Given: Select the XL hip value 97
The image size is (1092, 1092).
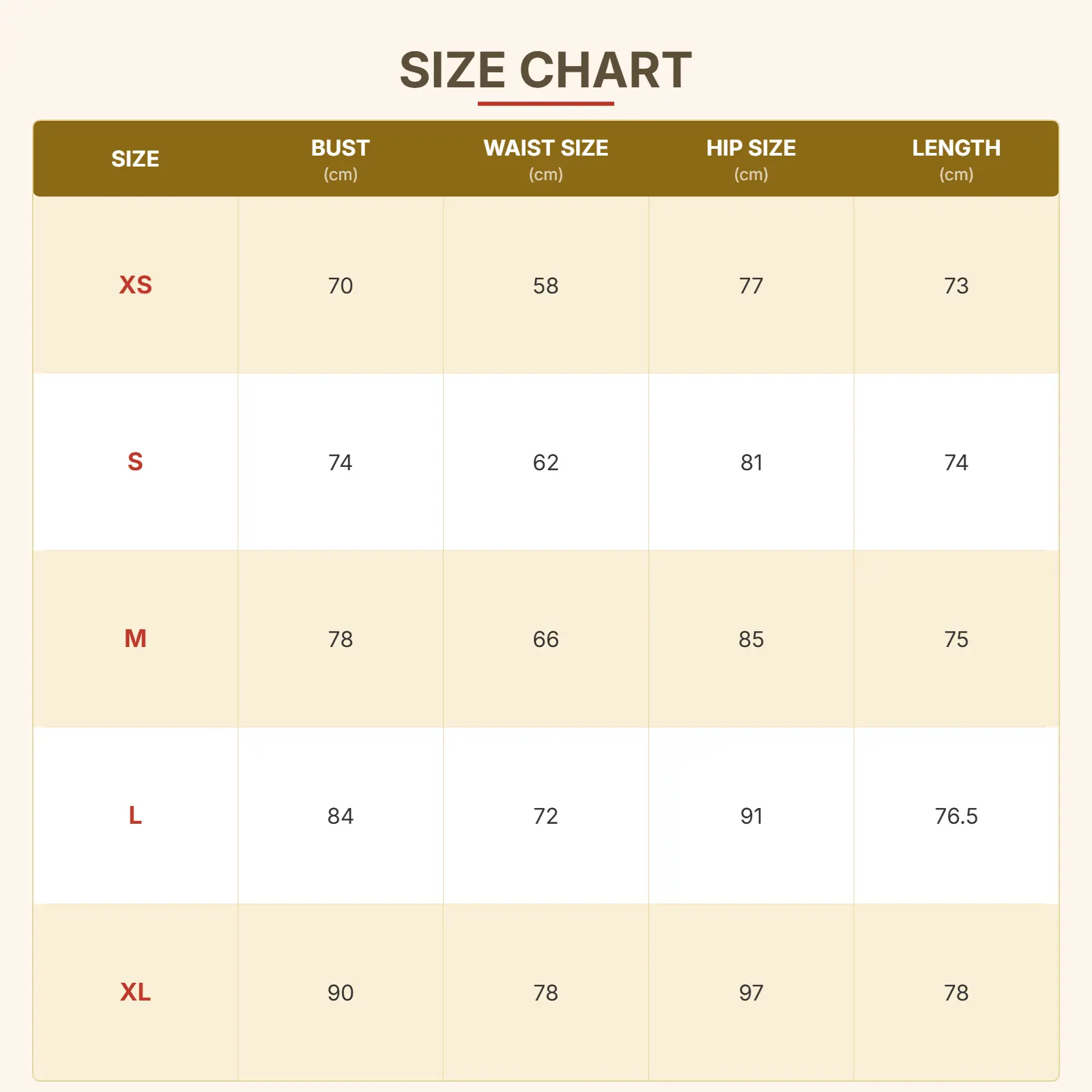Looking at the screenshot, I should (751, 992).
